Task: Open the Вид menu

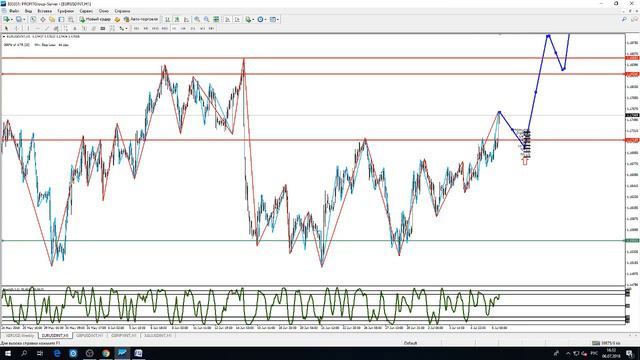Action: [x=28, y=11]
